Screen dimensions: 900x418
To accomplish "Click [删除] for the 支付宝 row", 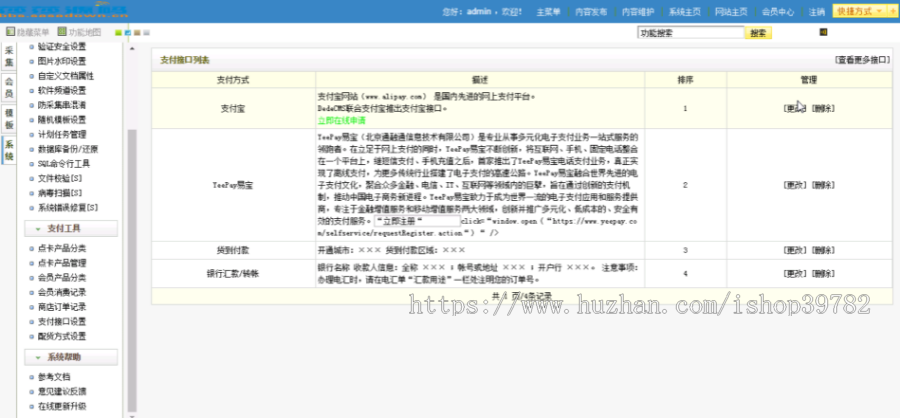I will tap(823, 109).
